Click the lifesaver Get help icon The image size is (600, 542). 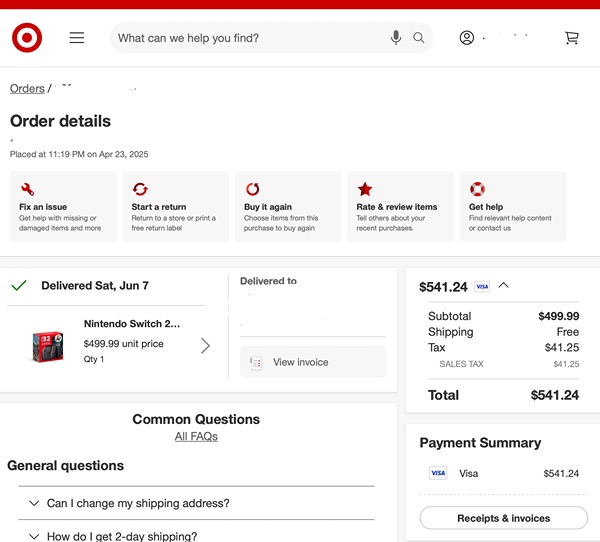click(477, 189)
